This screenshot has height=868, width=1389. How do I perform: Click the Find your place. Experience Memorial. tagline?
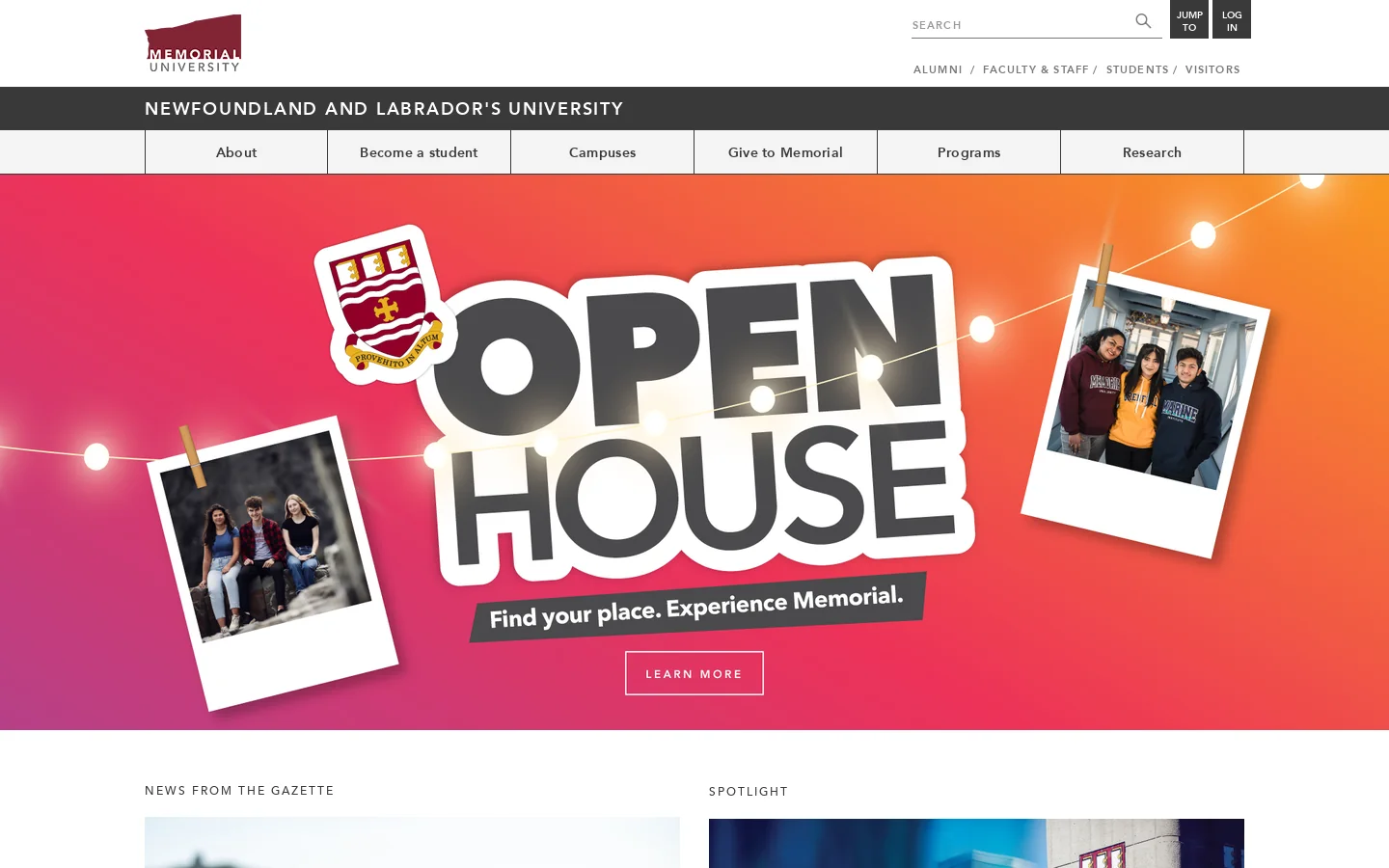click(x=697, y=607)
